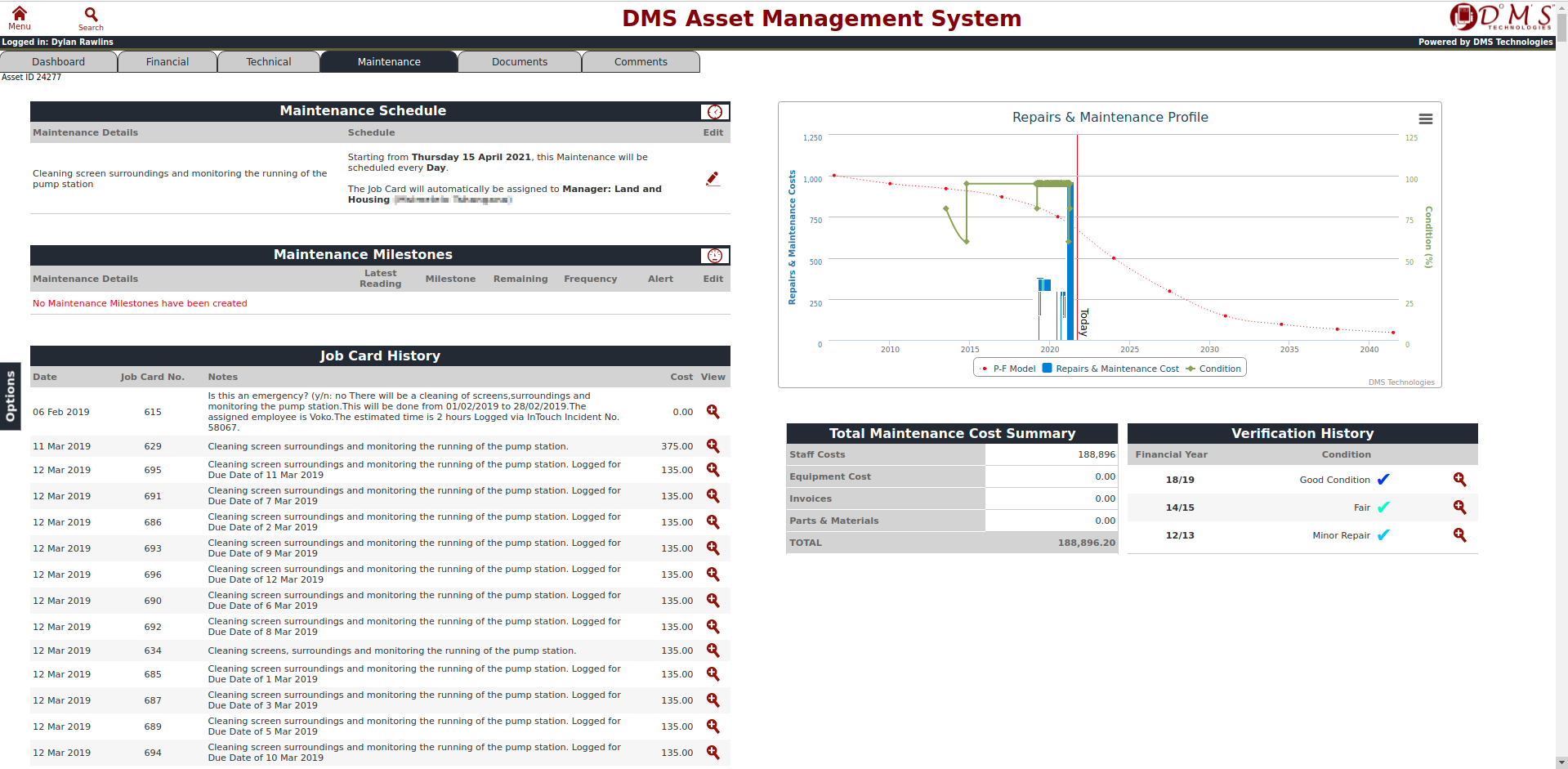Switch to the Technical tab
The height and width of the screenshot is (769, 1568).
point(269,62)
